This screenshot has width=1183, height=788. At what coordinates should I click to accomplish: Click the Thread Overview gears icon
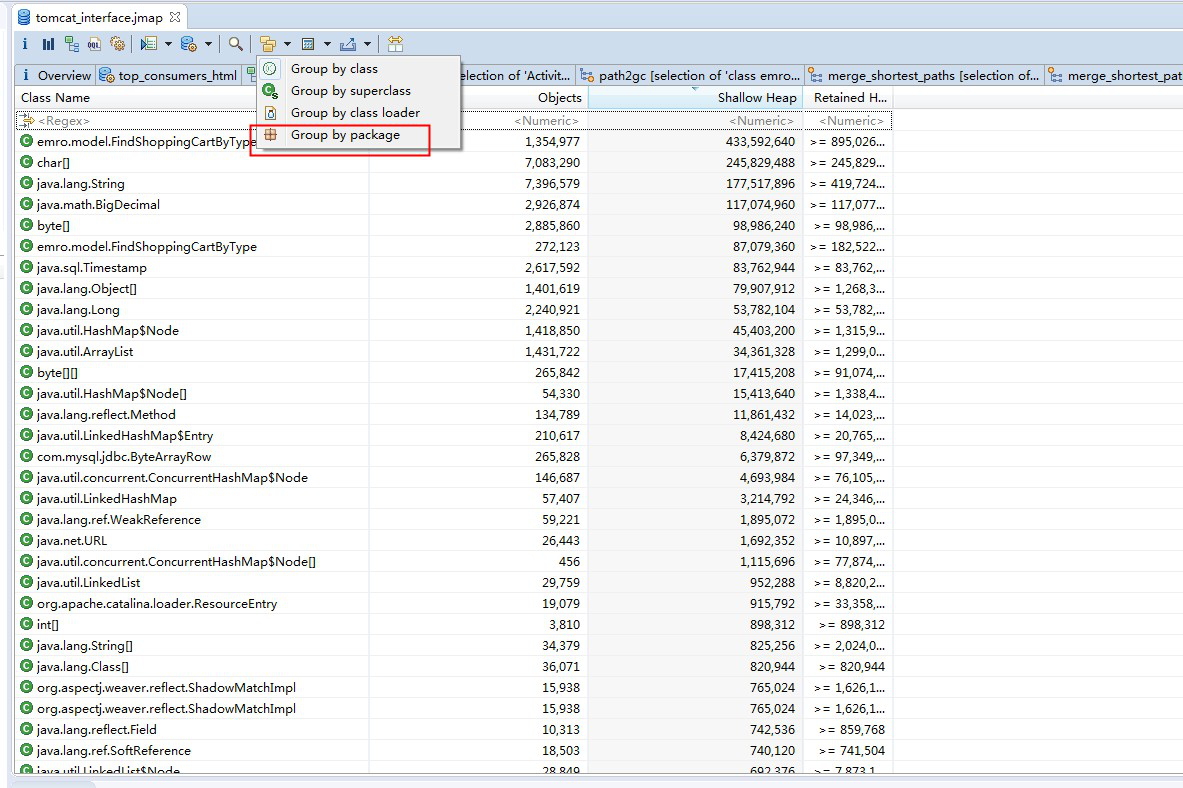click(118, 44)
